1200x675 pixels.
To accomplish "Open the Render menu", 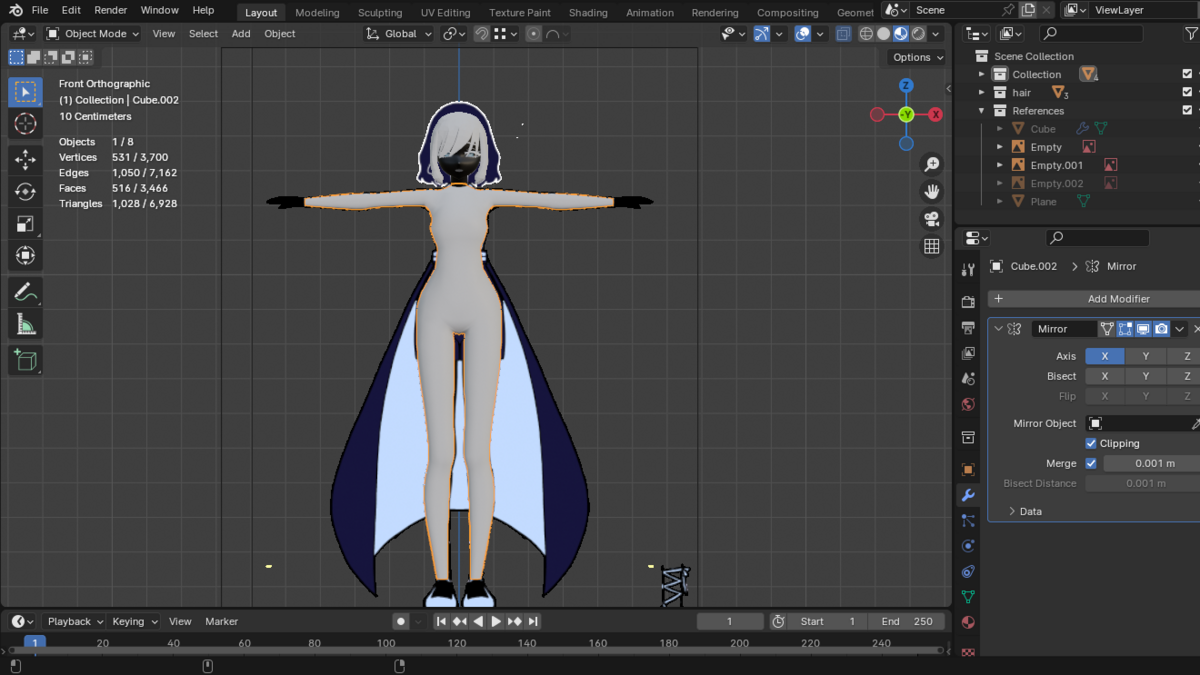I will (x=110, y=10).
